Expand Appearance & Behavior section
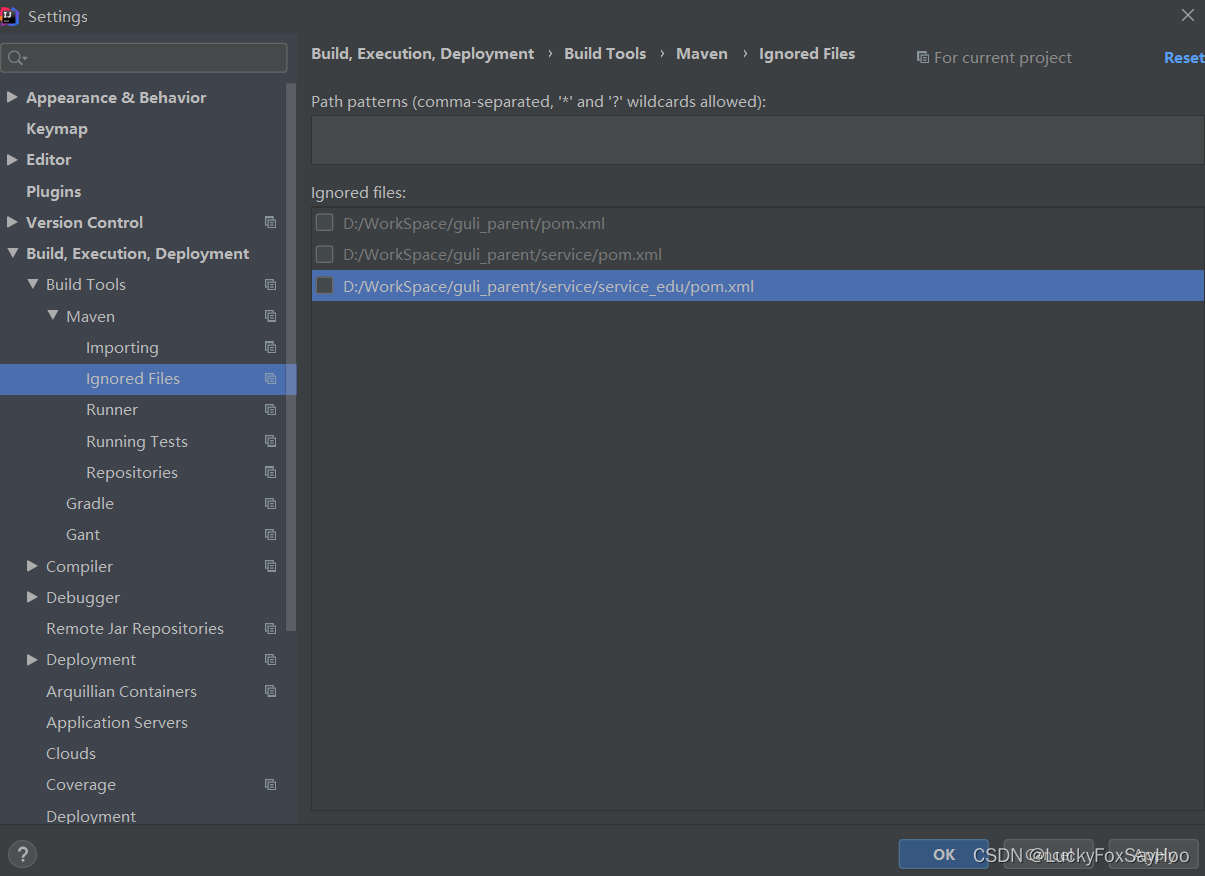 pyautogui.click(x=12, y=97)
